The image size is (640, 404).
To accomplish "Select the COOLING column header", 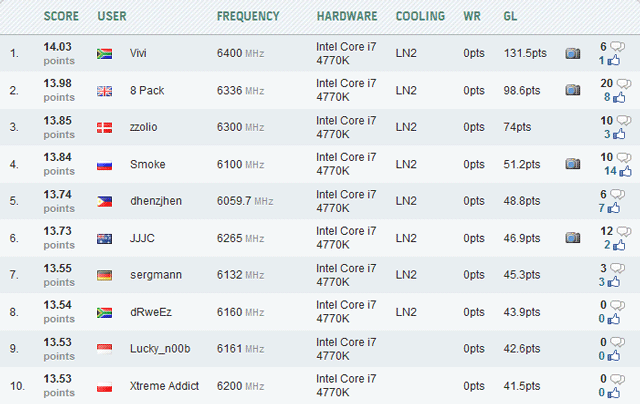I will coord(421,17).
